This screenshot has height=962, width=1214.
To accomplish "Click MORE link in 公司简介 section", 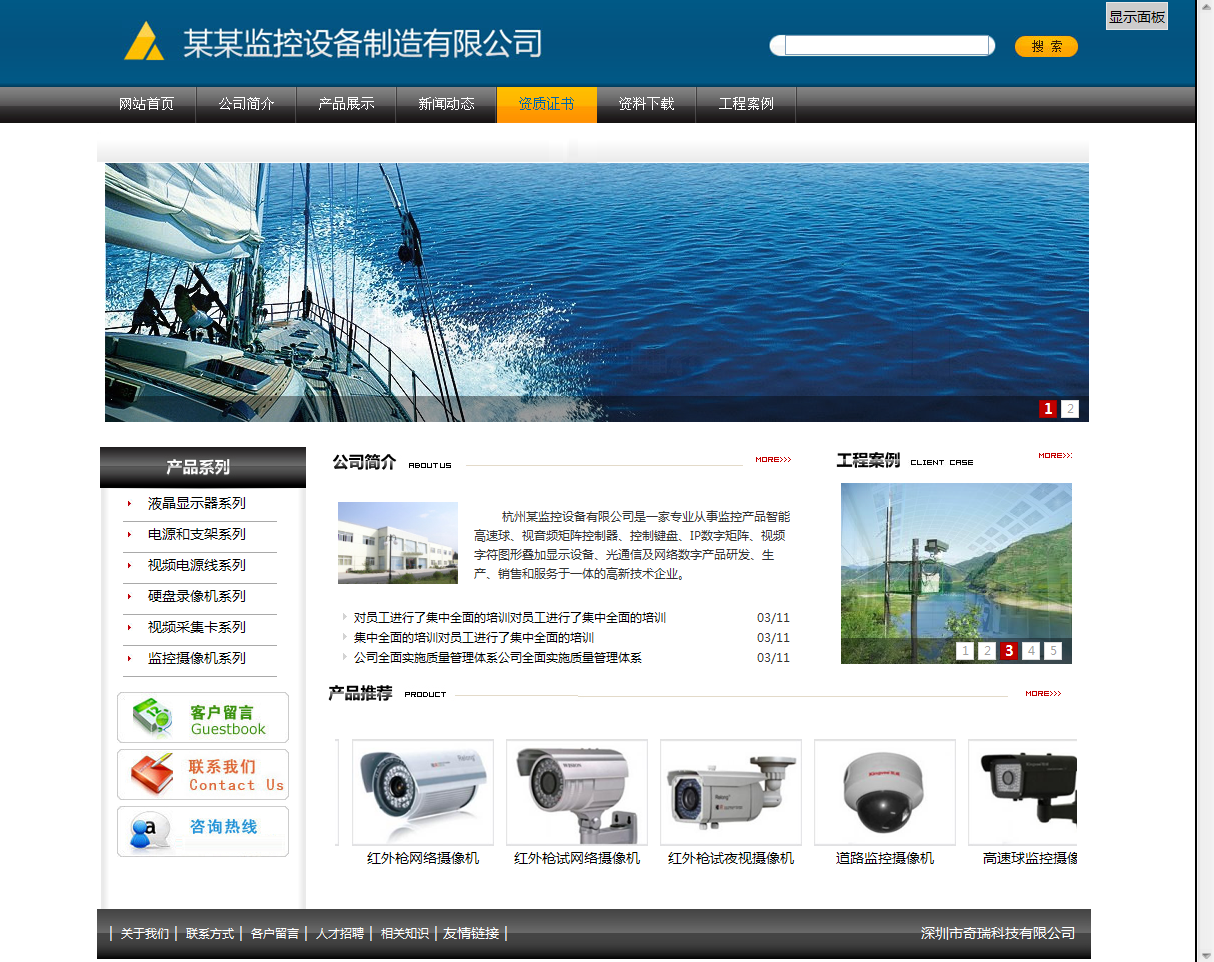I will coord(773,460).
